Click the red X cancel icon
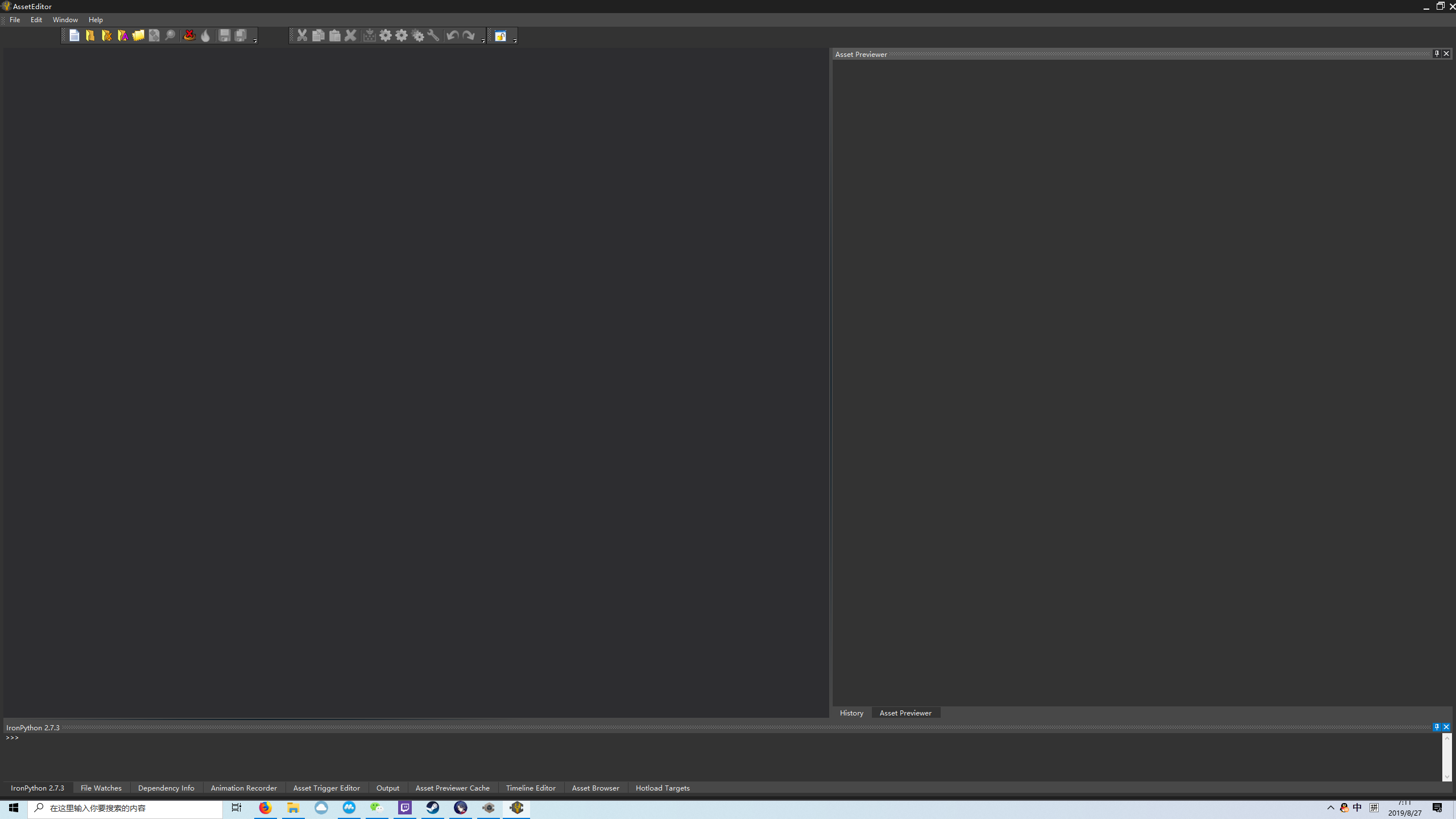The width and height of the screenshot is (1456, 819). [189, 36]
